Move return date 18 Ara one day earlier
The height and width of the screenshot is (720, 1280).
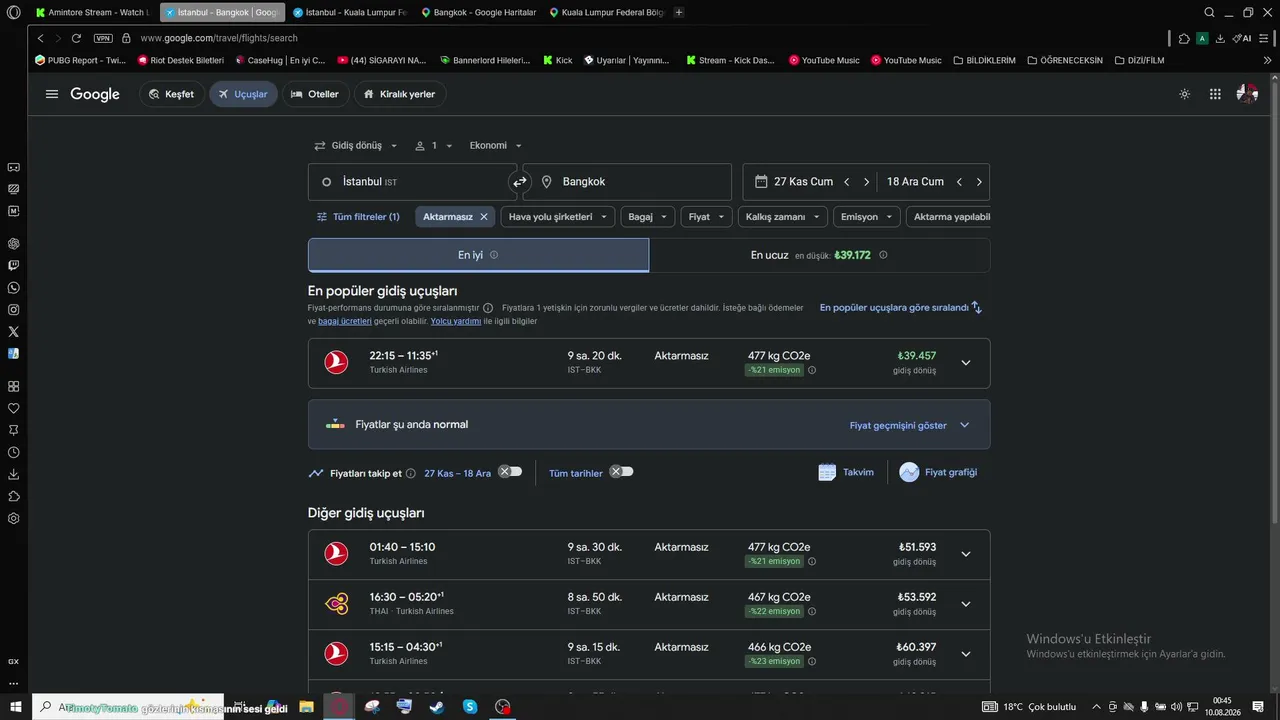959,182
